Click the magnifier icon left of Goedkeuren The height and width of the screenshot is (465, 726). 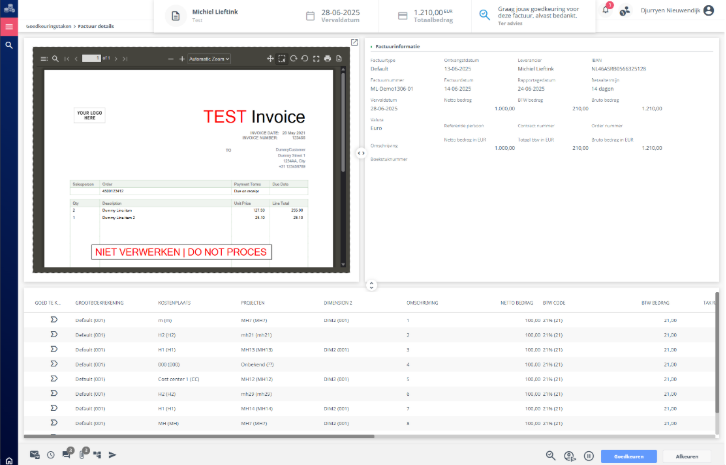pyautogui.click(x=551, y=456)
